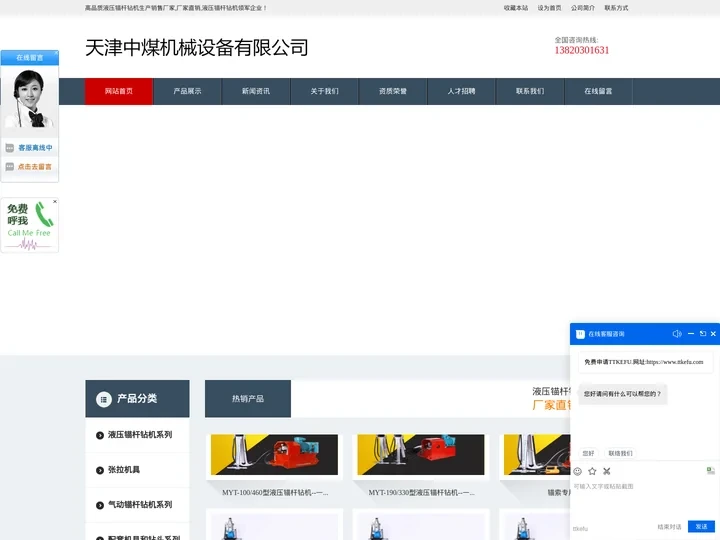Click the 收藏本站 top link
720x540 pixels.
point(516,8)
